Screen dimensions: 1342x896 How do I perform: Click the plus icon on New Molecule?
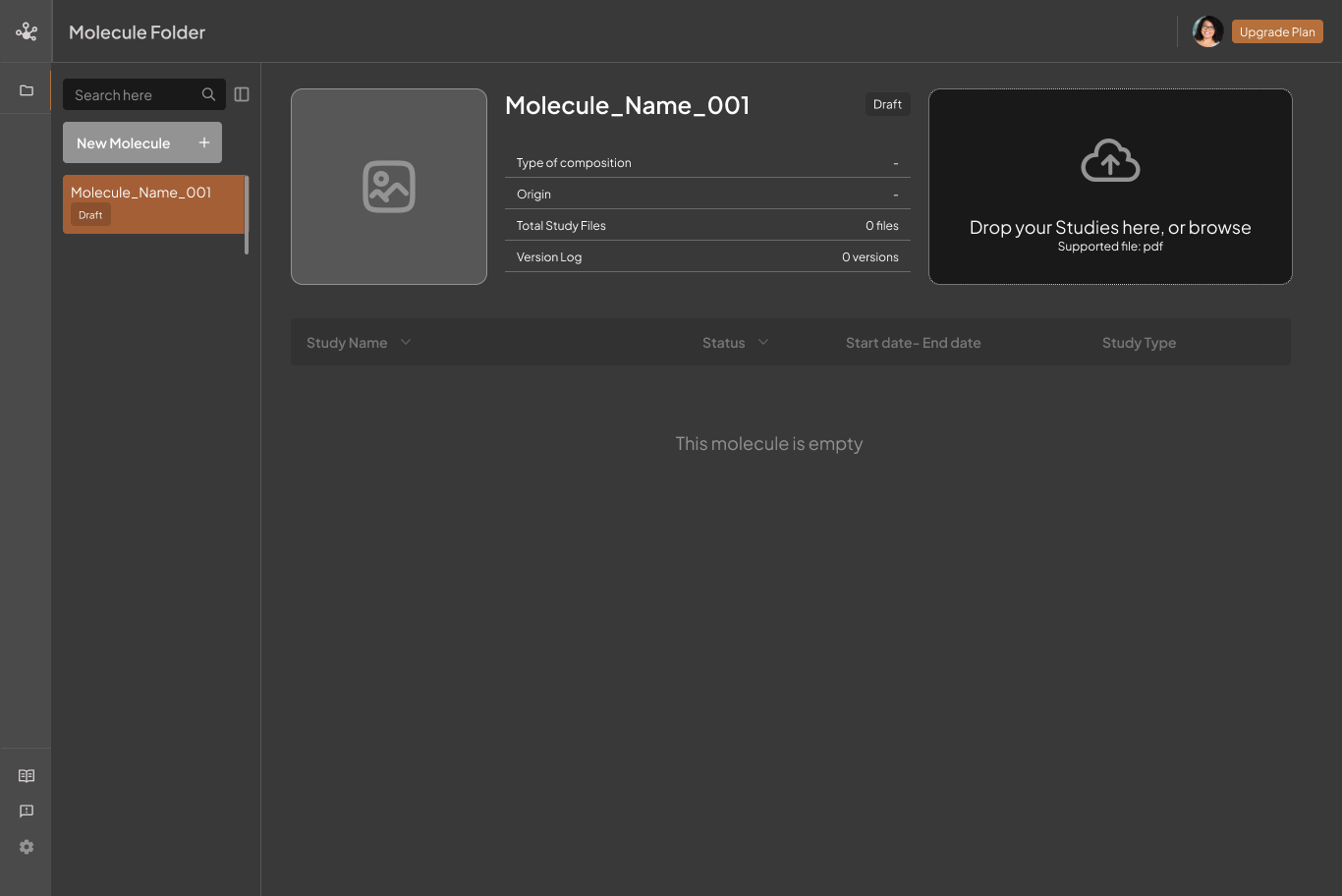pos(204,142)
